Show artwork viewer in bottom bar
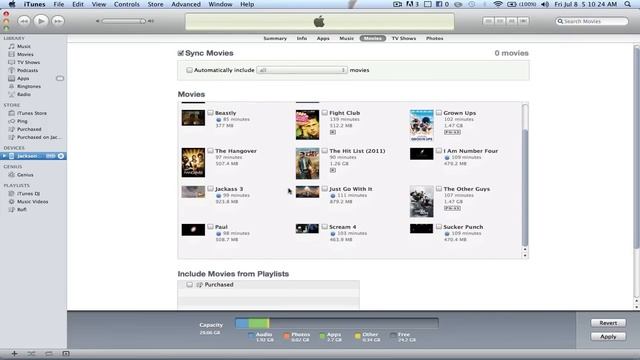Screen dimensions: 640x360 coord(66,353)
